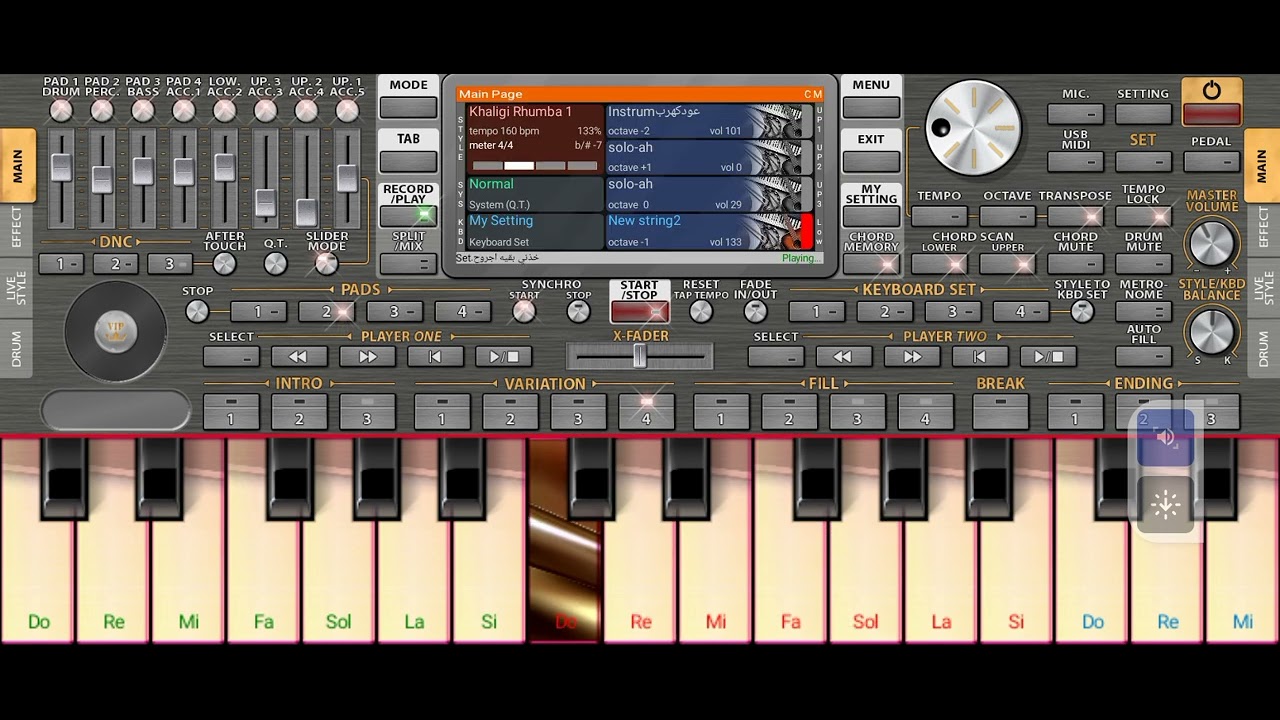Viewport: 1280px width, 720px height.
Task: Play or stop Player One
Action: [503, 356]
